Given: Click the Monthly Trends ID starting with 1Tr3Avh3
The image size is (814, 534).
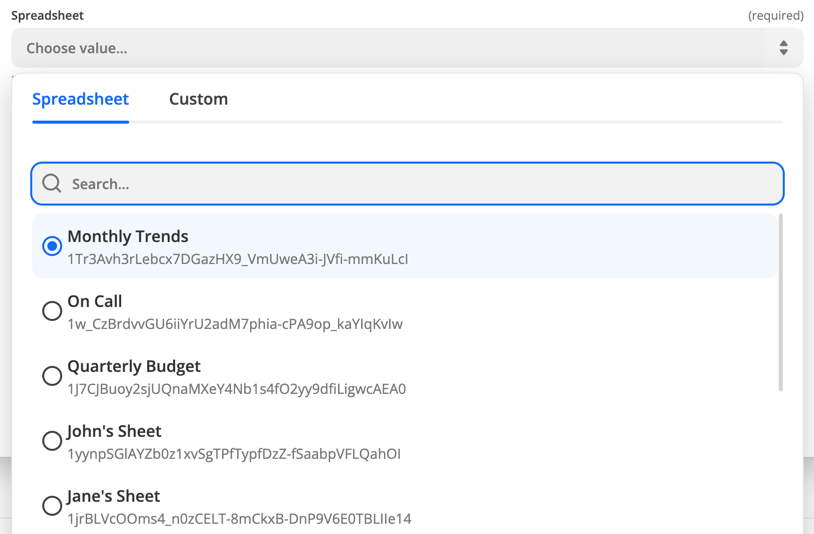Looking at the screenshot, I should click(237, 259).
